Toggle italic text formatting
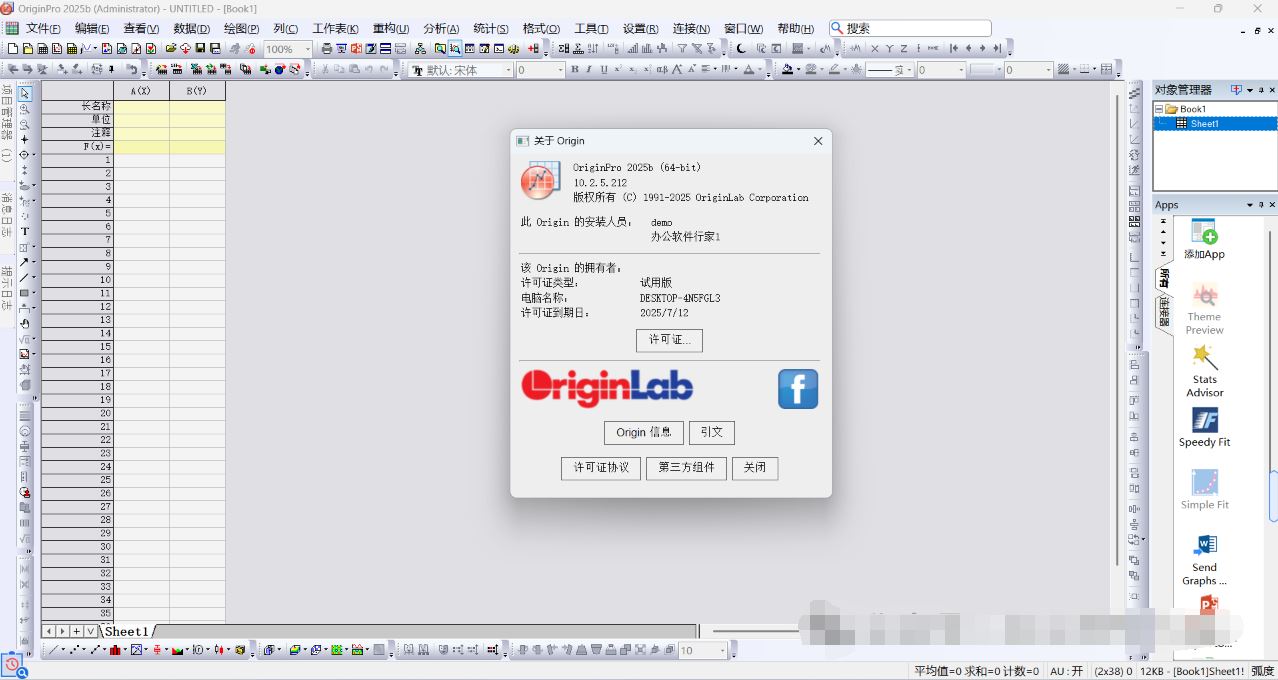Screen dimensions: 1278x680 pos(588,69)
